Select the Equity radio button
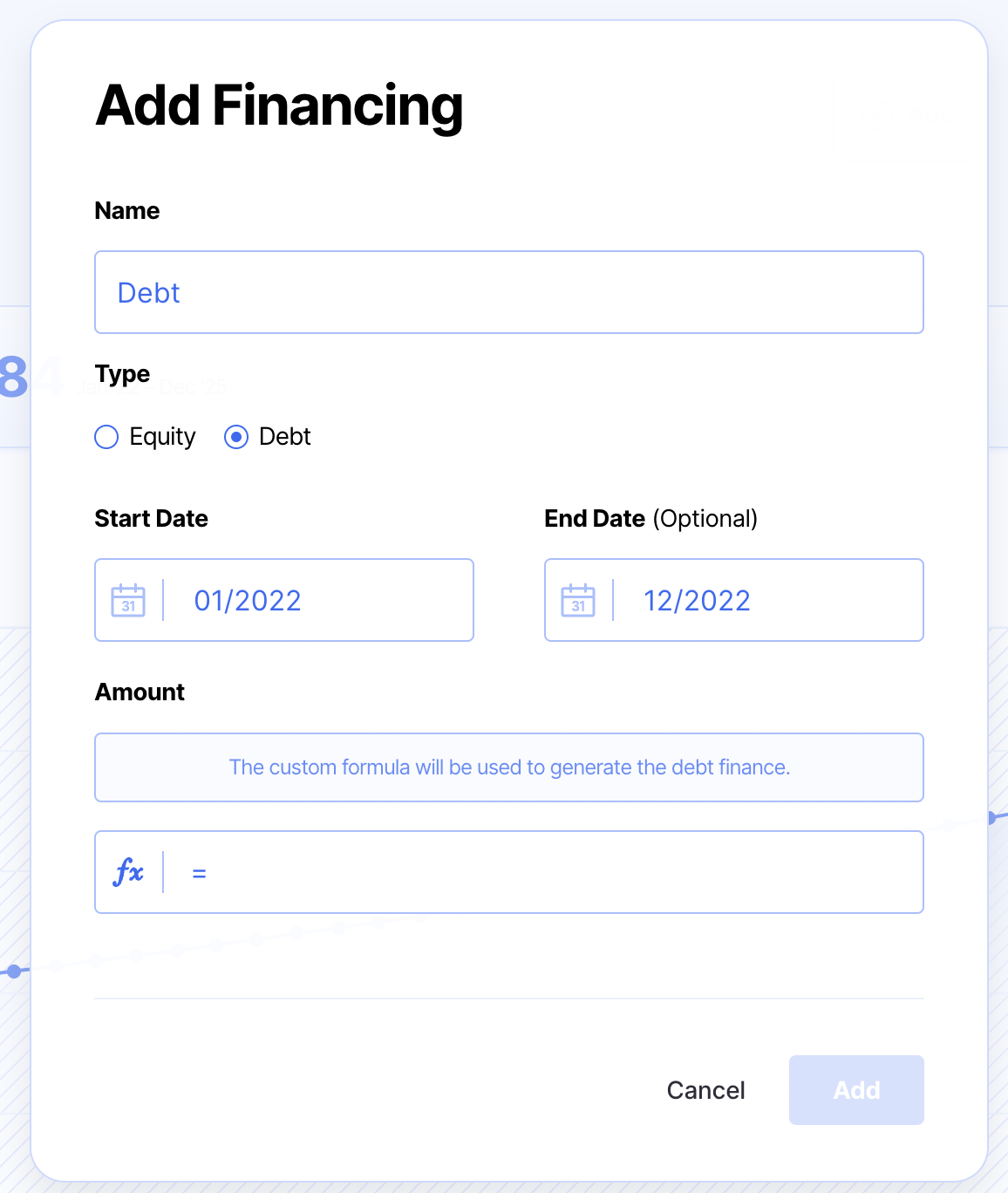Screen dimensions: 1008x1193 pos(106,437)
